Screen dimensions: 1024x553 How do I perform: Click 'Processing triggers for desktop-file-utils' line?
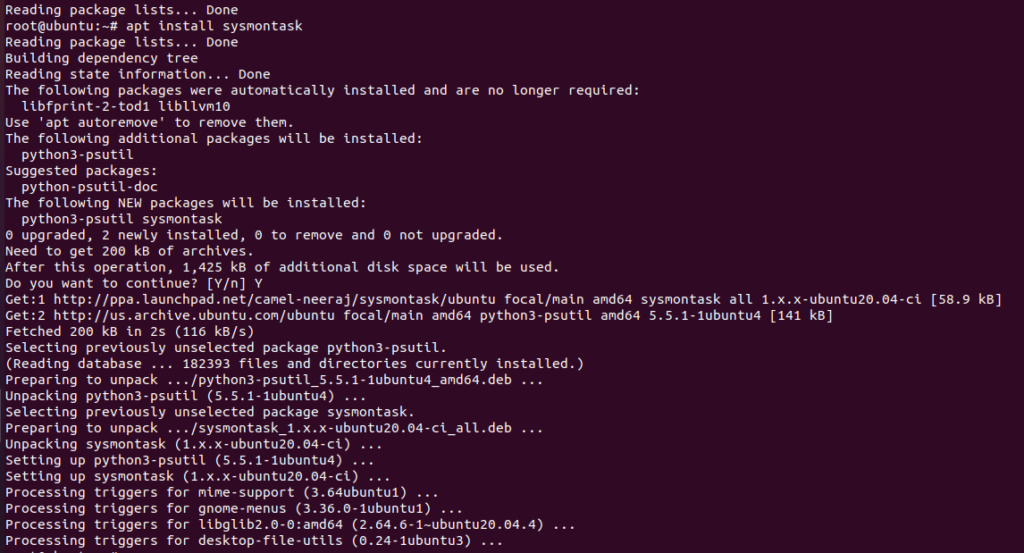[254, 541]
